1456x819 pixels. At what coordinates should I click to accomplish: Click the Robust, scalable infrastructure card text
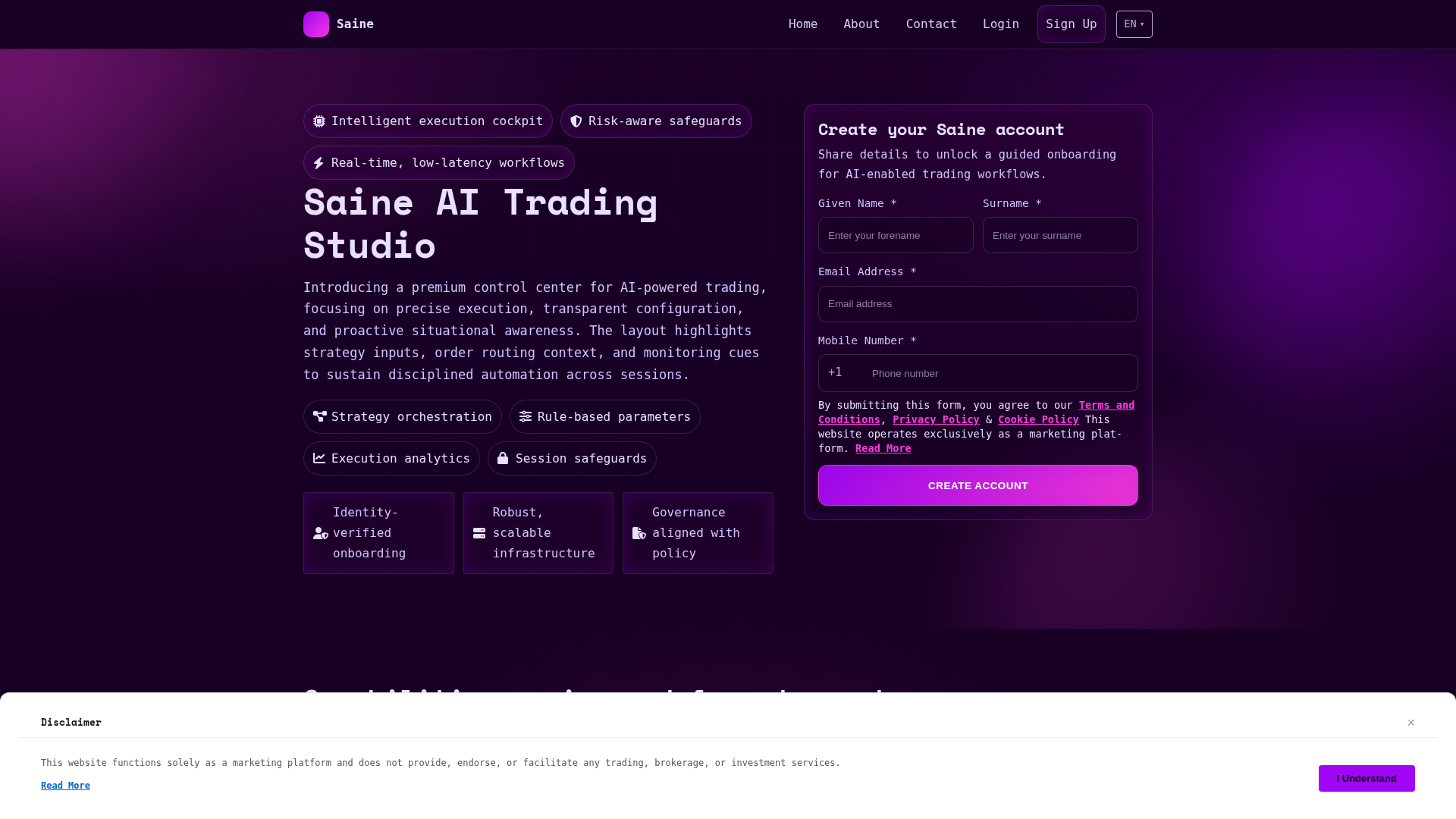(x=544, y=533)
